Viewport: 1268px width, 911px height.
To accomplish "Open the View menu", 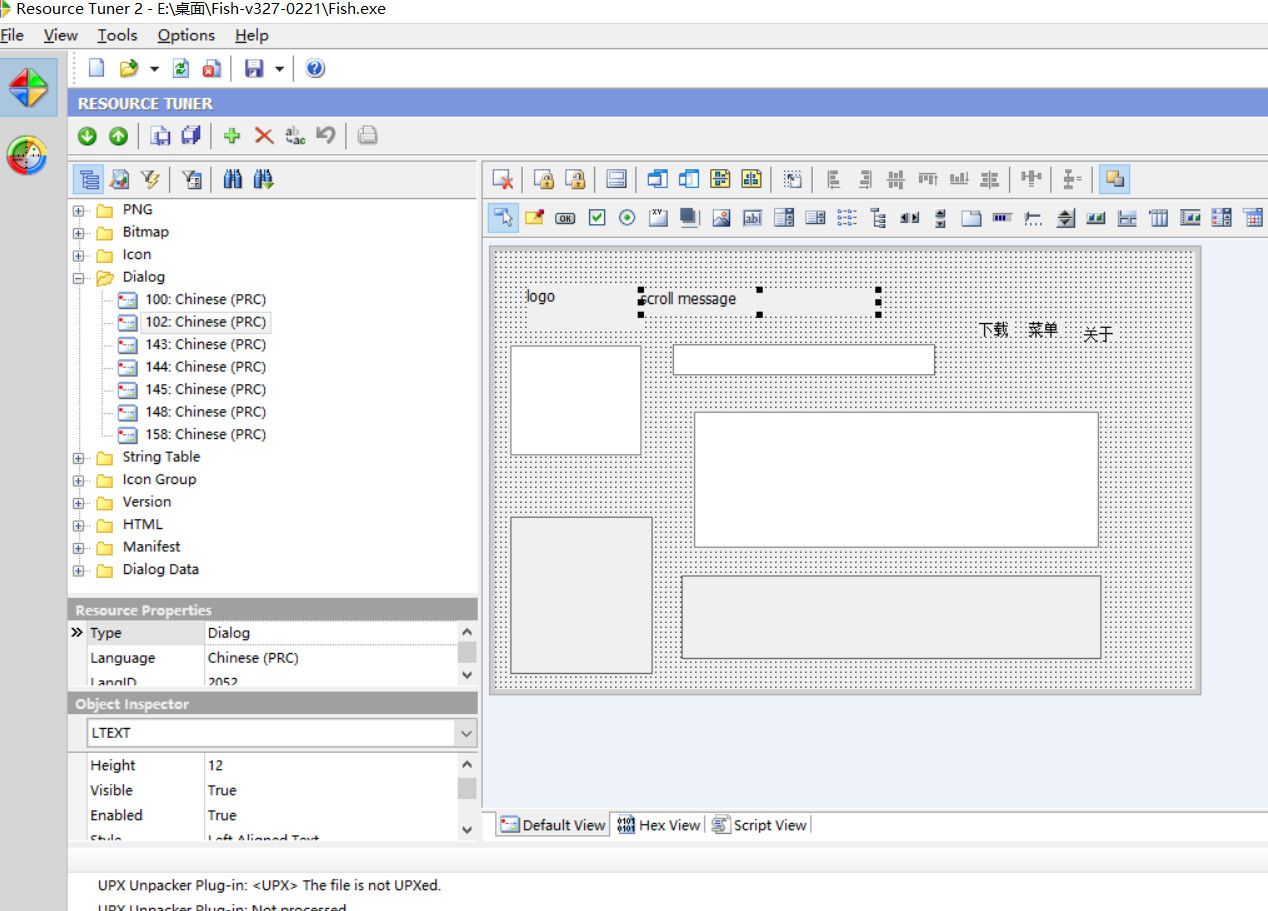I will pyautogui.click(x=61, y=35).
